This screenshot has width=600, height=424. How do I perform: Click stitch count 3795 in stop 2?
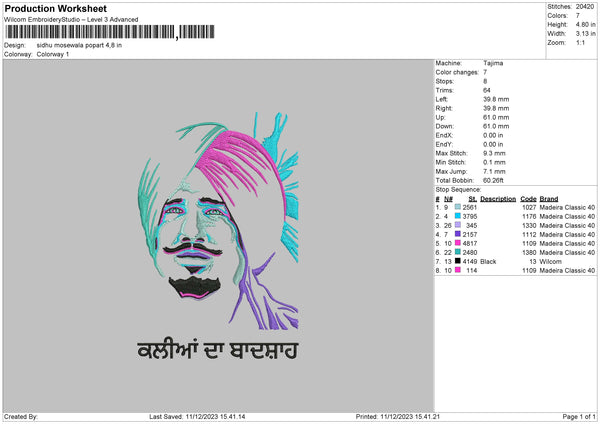coord(470,216)
